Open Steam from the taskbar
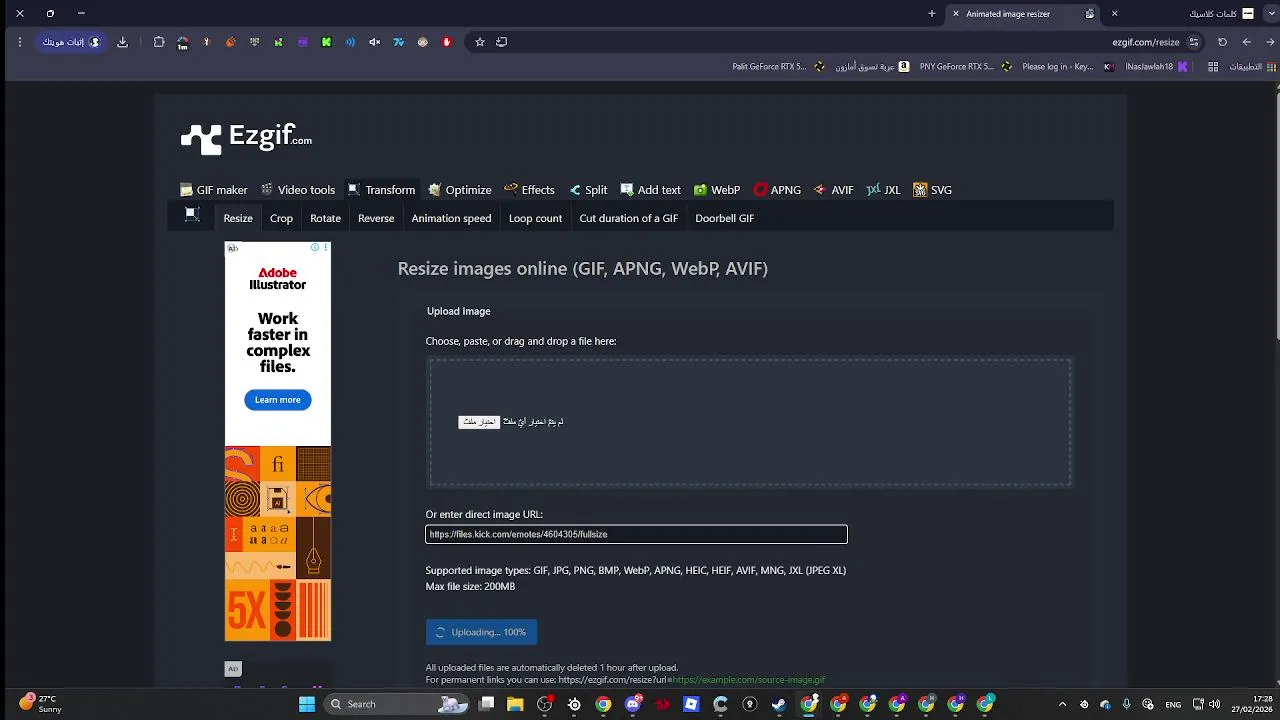Screen dimensions: 1280x720 point(779,704)
